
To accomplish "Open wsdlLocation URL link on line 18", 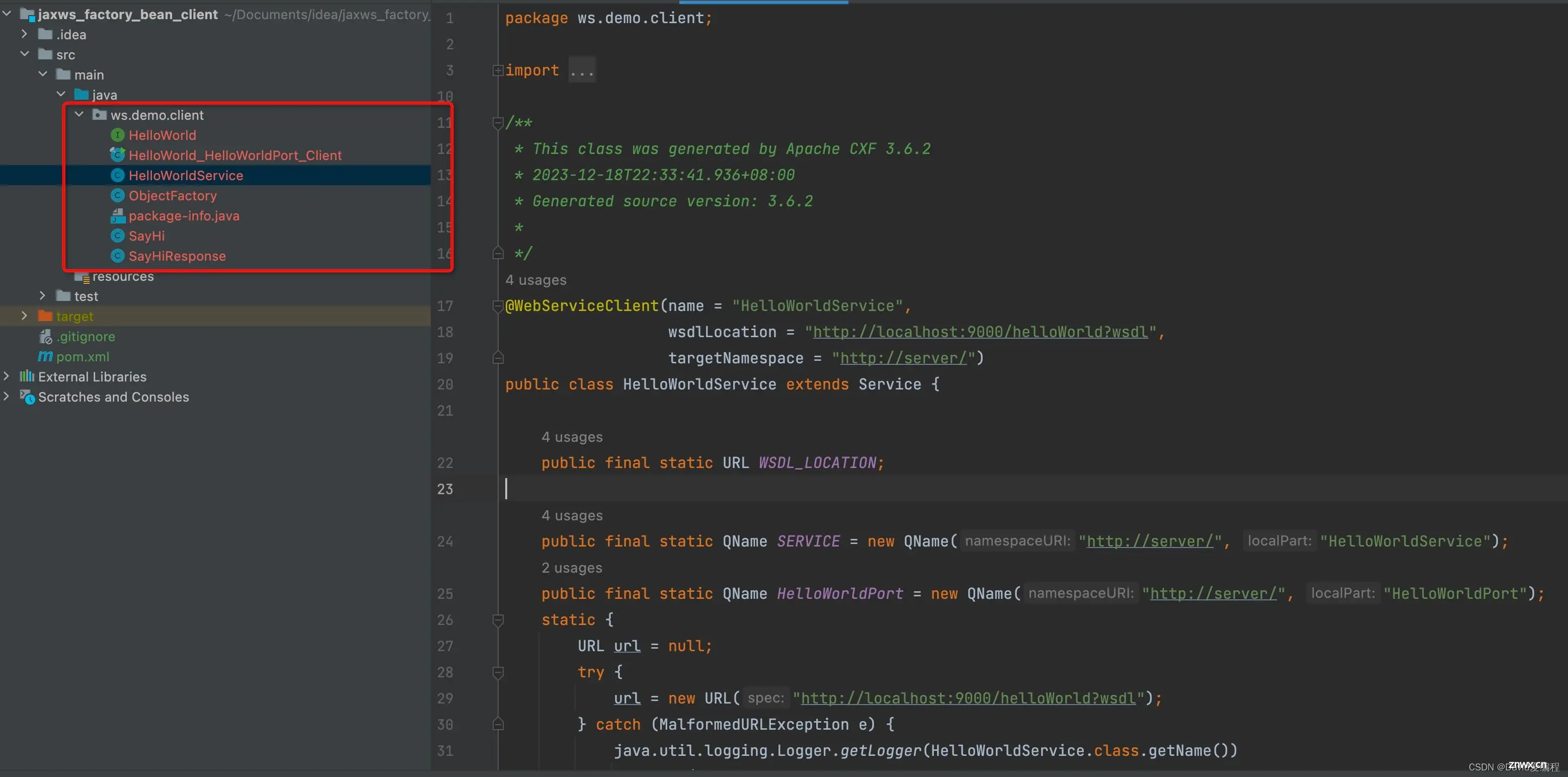I will click(980, 332).
